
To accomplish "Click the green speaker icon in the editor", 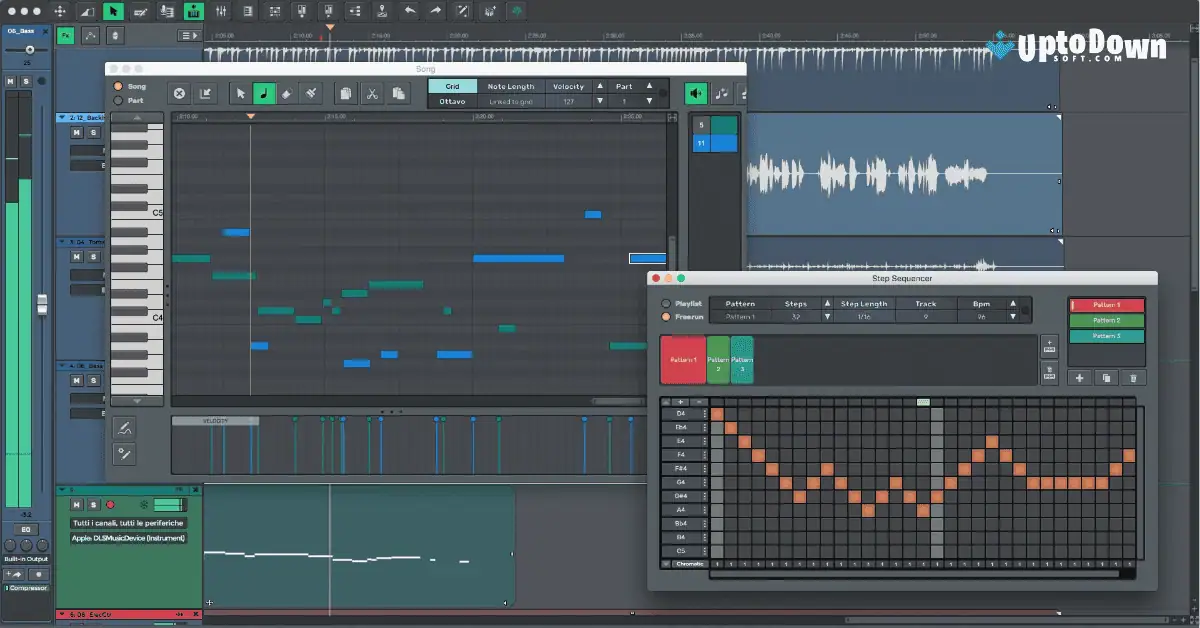I will pos(694,93).
